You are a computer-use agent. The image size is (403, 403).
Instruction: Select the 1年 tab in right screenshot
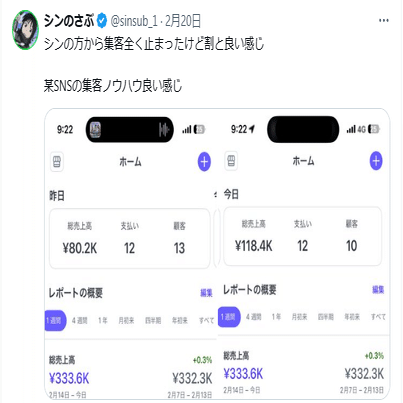tap(276, 317)
